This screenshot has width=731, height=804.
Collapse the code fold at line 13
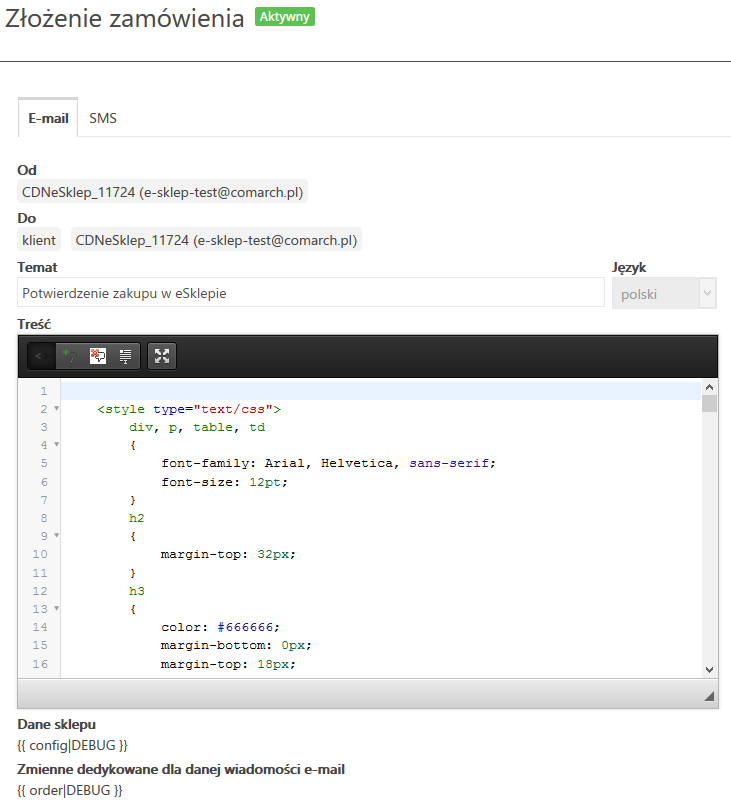[x=57, y=608]
